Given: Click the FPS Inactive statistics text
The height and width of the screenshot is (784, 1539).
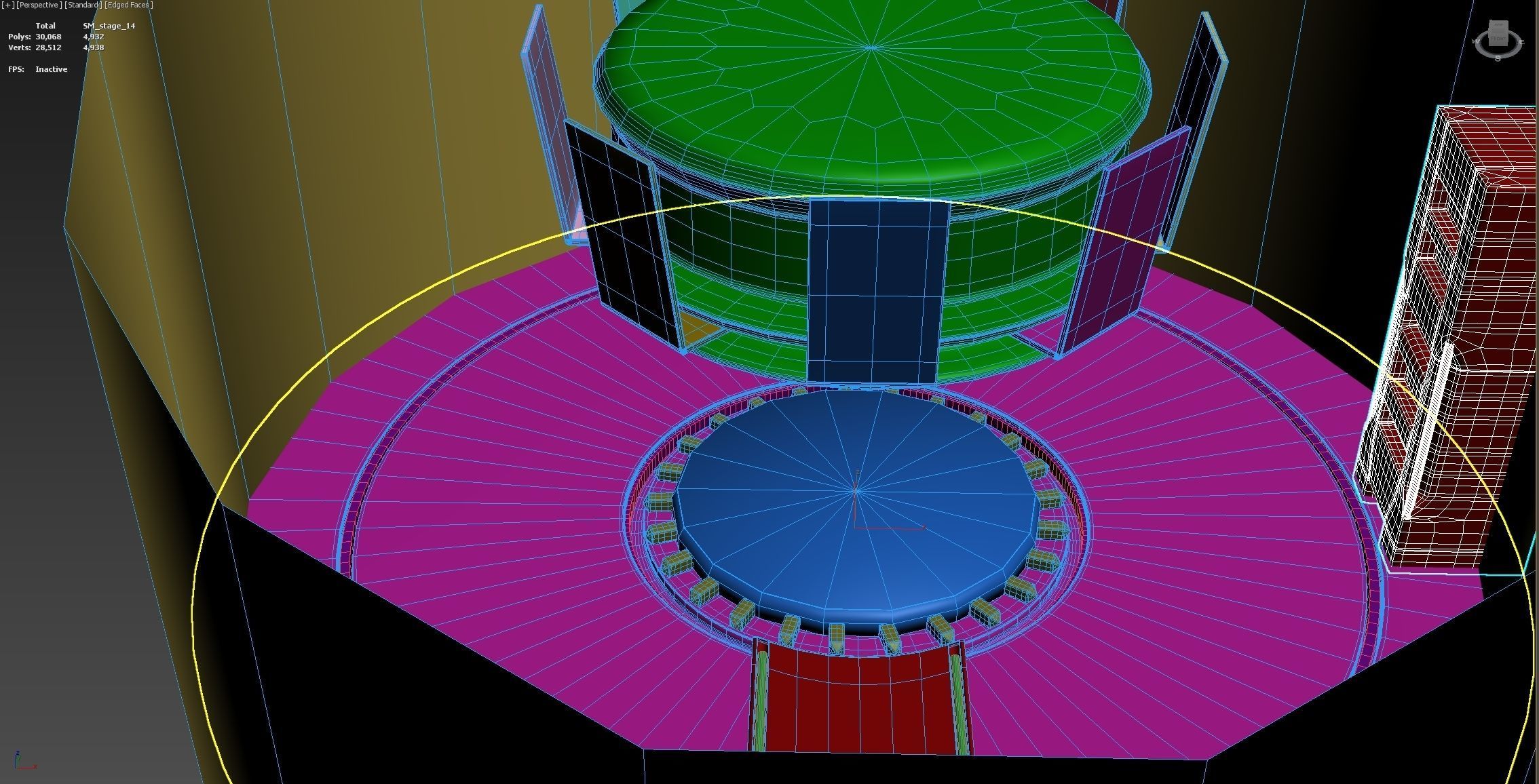Looking at the screenshot, I should pos(51,69).
